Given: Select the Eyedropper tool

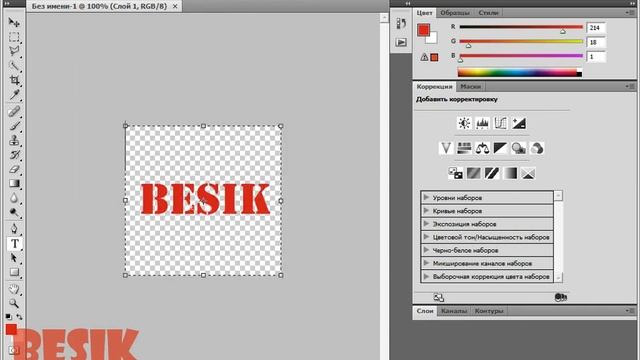Looking at the screenshot, I should pos(14,95).
